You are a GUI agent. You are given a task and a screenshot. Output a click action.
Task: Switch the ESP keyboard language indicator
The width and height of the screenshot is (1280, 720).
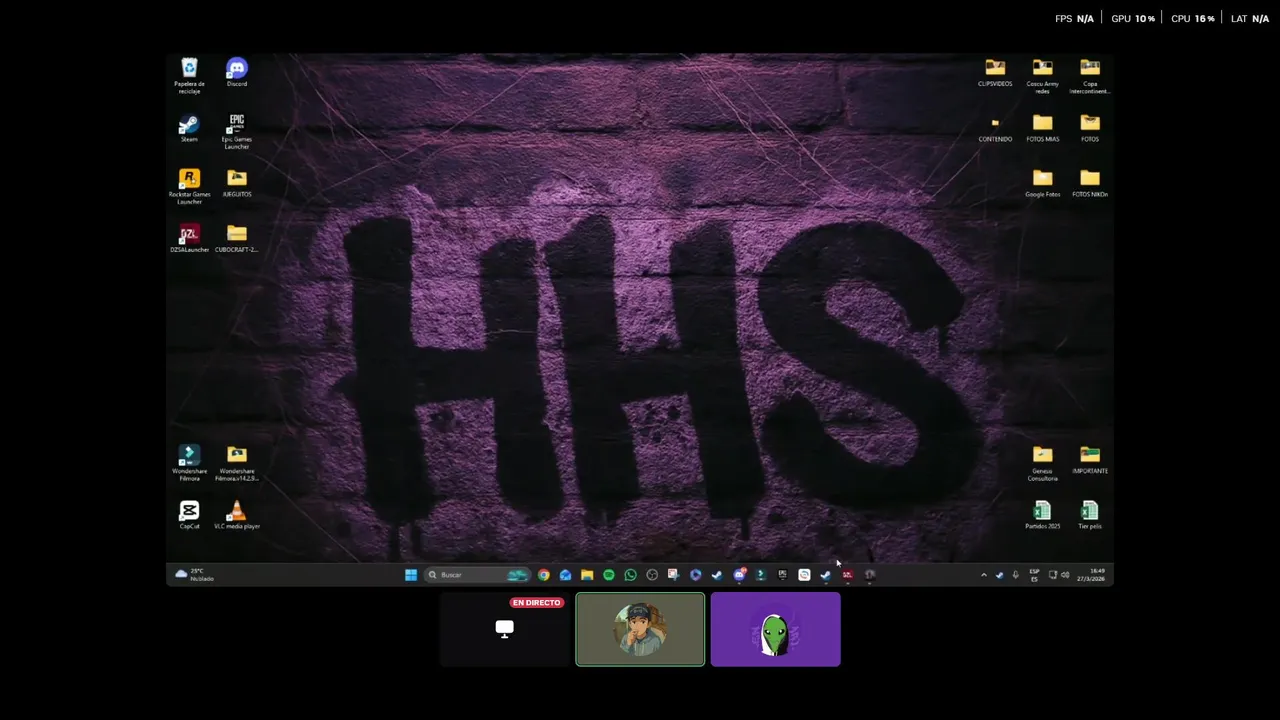tap(1034, 575)
